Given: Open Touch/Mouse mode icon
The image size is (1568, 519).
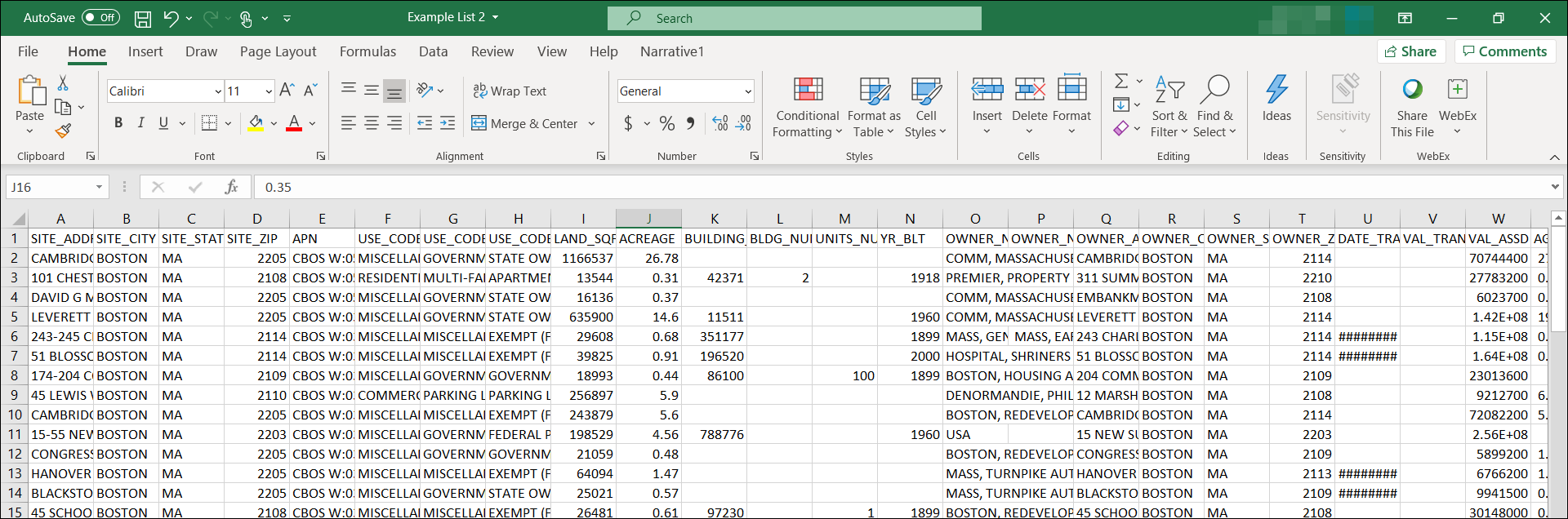Looking at the screenshot, I should 246,18.
